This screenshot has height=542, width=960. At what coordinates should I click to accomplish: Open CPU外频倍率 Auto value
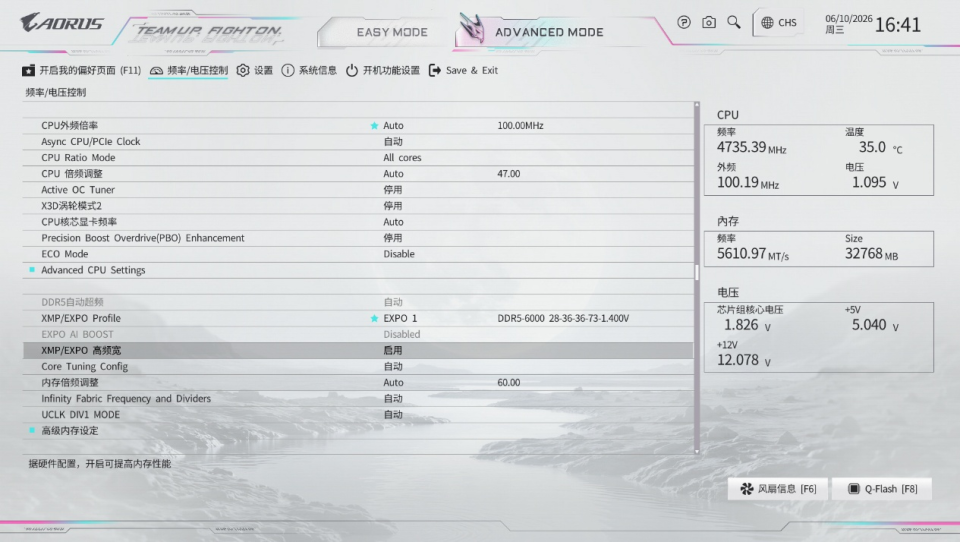[x=393, y=126]
